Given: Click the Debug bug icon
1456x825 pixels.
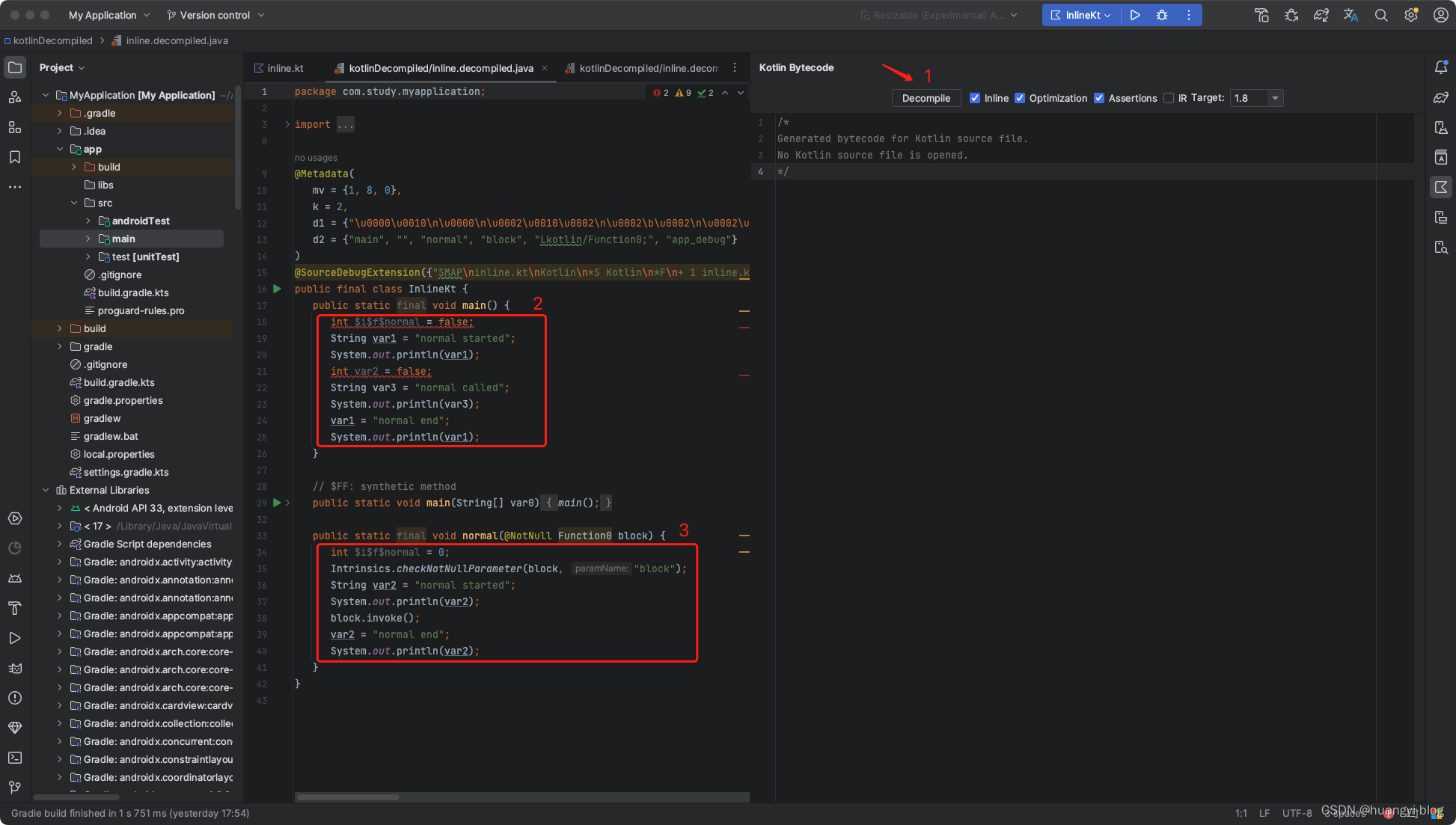Looking at the screenshot, I should click(1162, 15).
